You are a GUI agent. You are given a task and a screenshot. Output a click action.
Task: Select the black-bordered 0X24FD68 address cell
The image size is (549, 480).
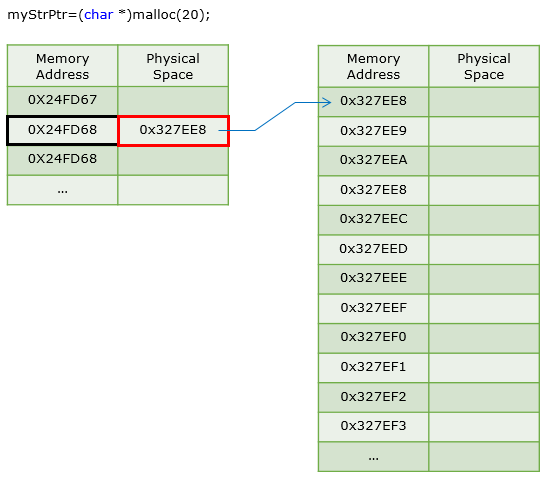click(62, 130)
